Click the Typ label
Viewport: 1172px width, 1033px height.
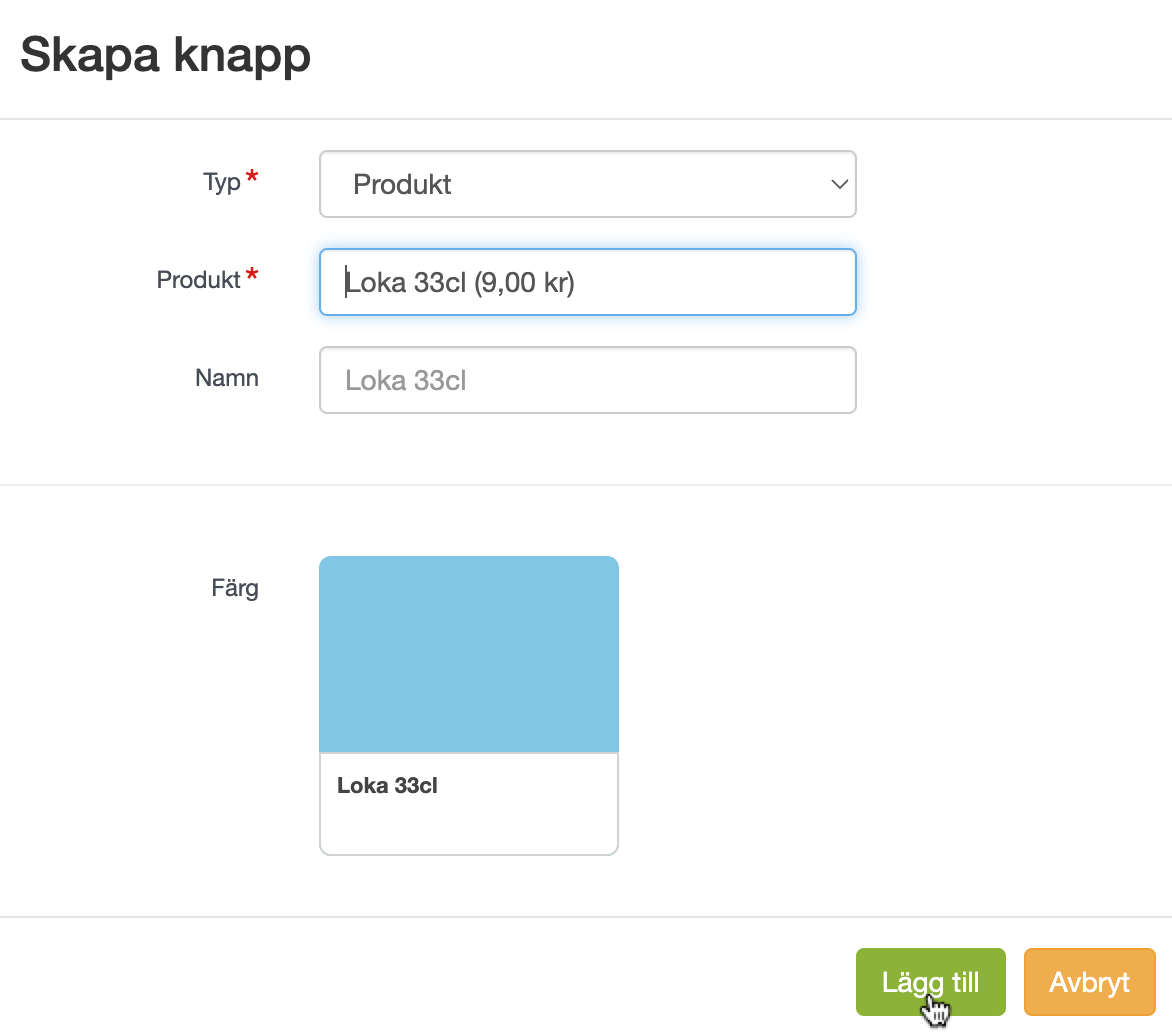(x=222, y=182)
